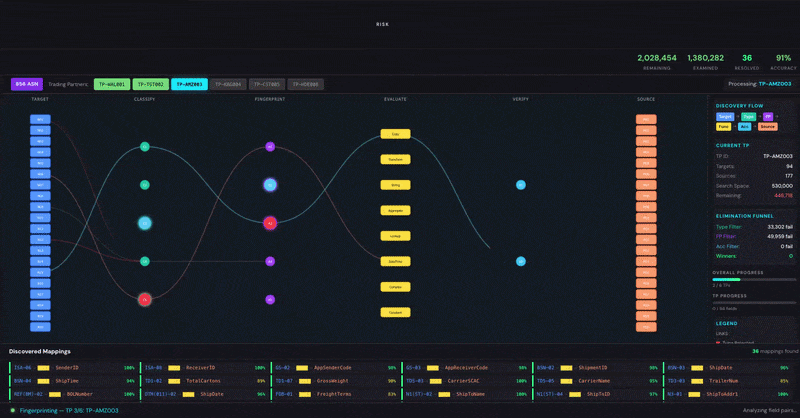Click the lower blue verify node

pyautogui.click(x=520, y=261)
